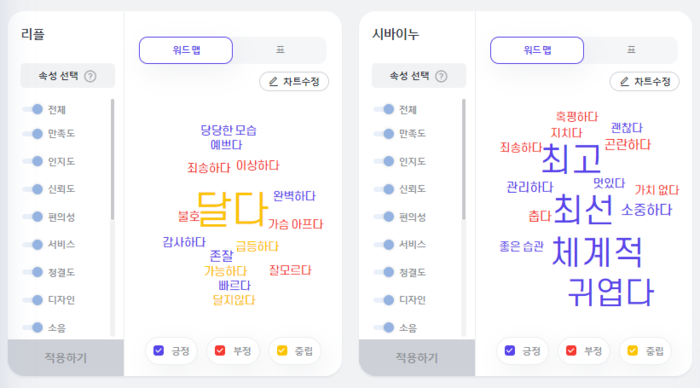Click the word 체계적 in 시바이누 word cloud

pos(597,252)
